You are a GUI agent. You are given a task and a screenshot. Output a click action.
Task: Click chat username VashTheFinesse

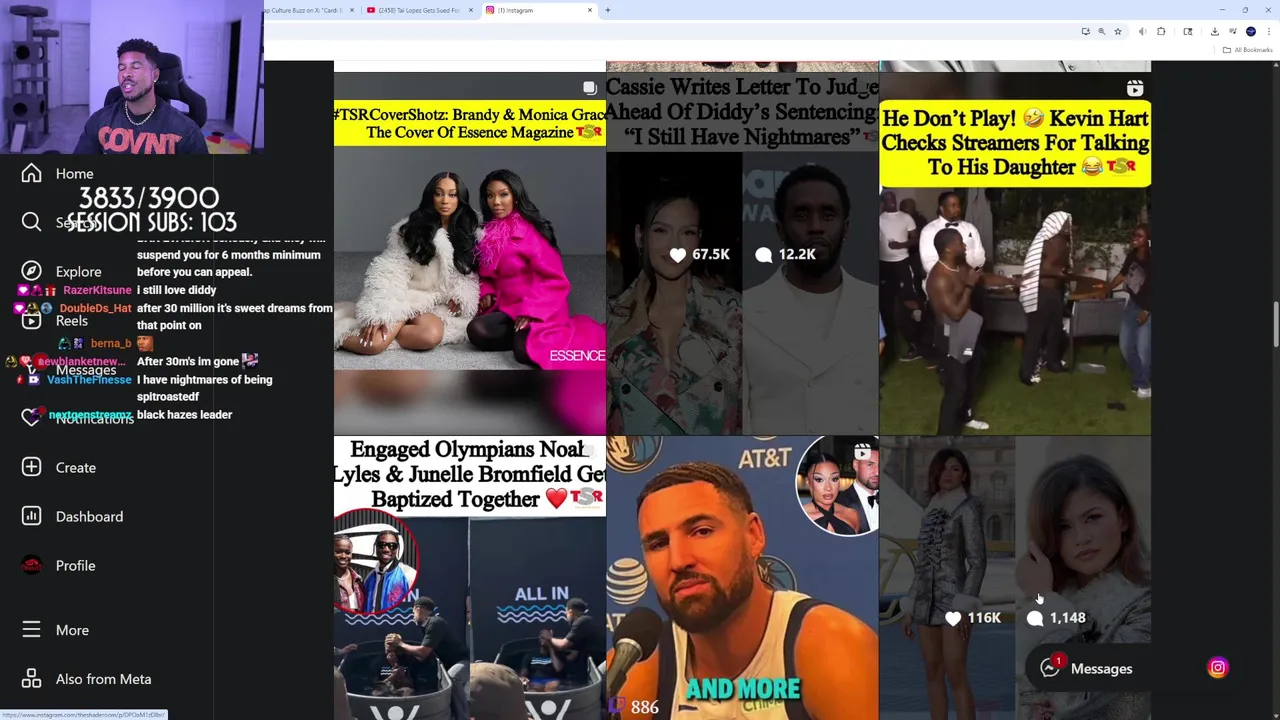click(x=89, y=380)
